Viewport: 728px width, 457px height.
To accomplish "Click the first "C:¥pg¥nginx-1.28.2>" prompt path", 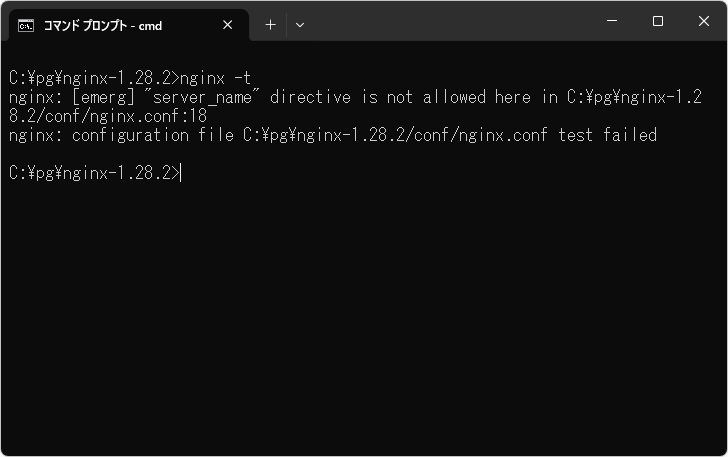I will pyautogui.click(x=92, y=78).
